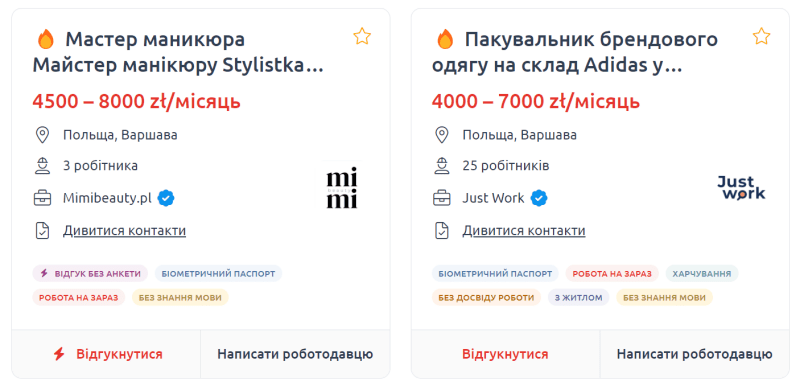The image size is (800, 382).
Task: View contacts for the Just Work vacancy
Action: coord(524,231)
